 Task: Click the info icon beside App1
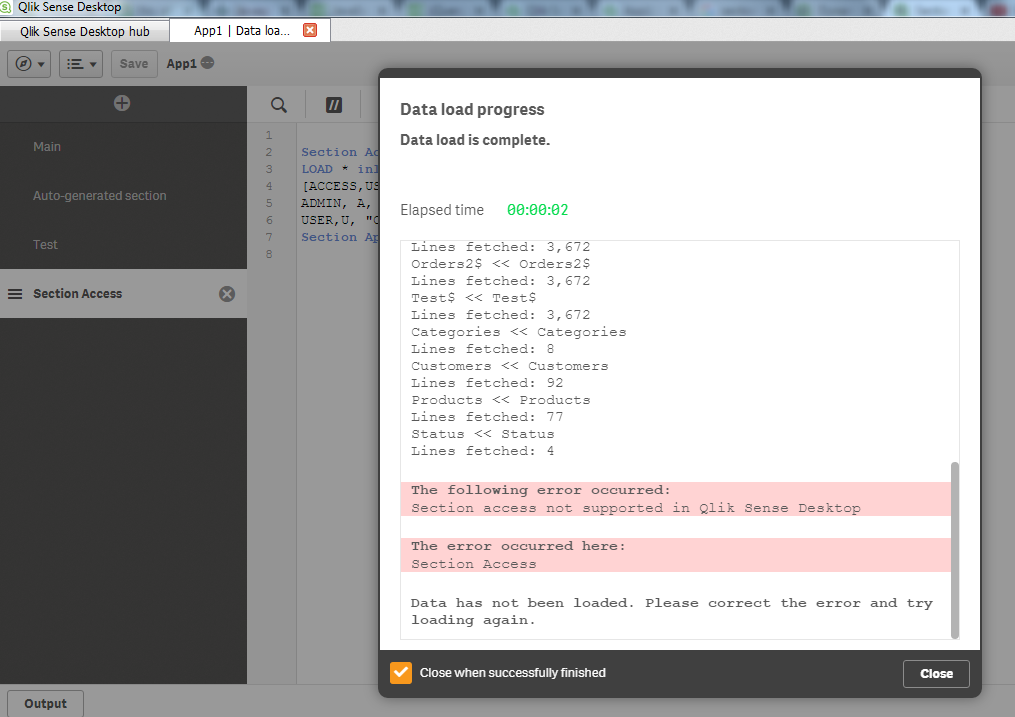(x=206, y=63)
